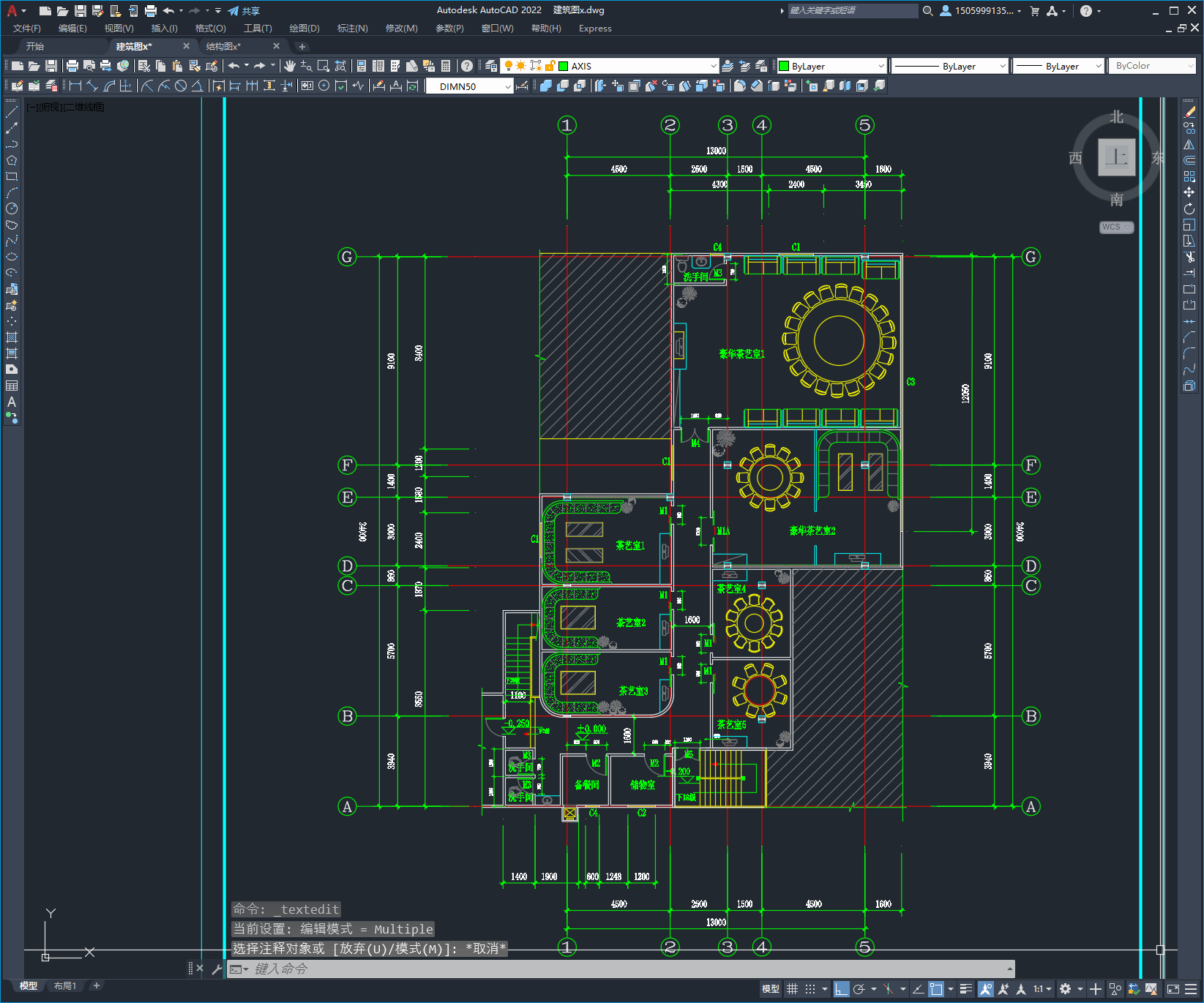Image resolution: width=1204 pixels, height=1003 pixels.
Task: Select the Erase tool in right toolbar
Action: [x=1189, y=112]
